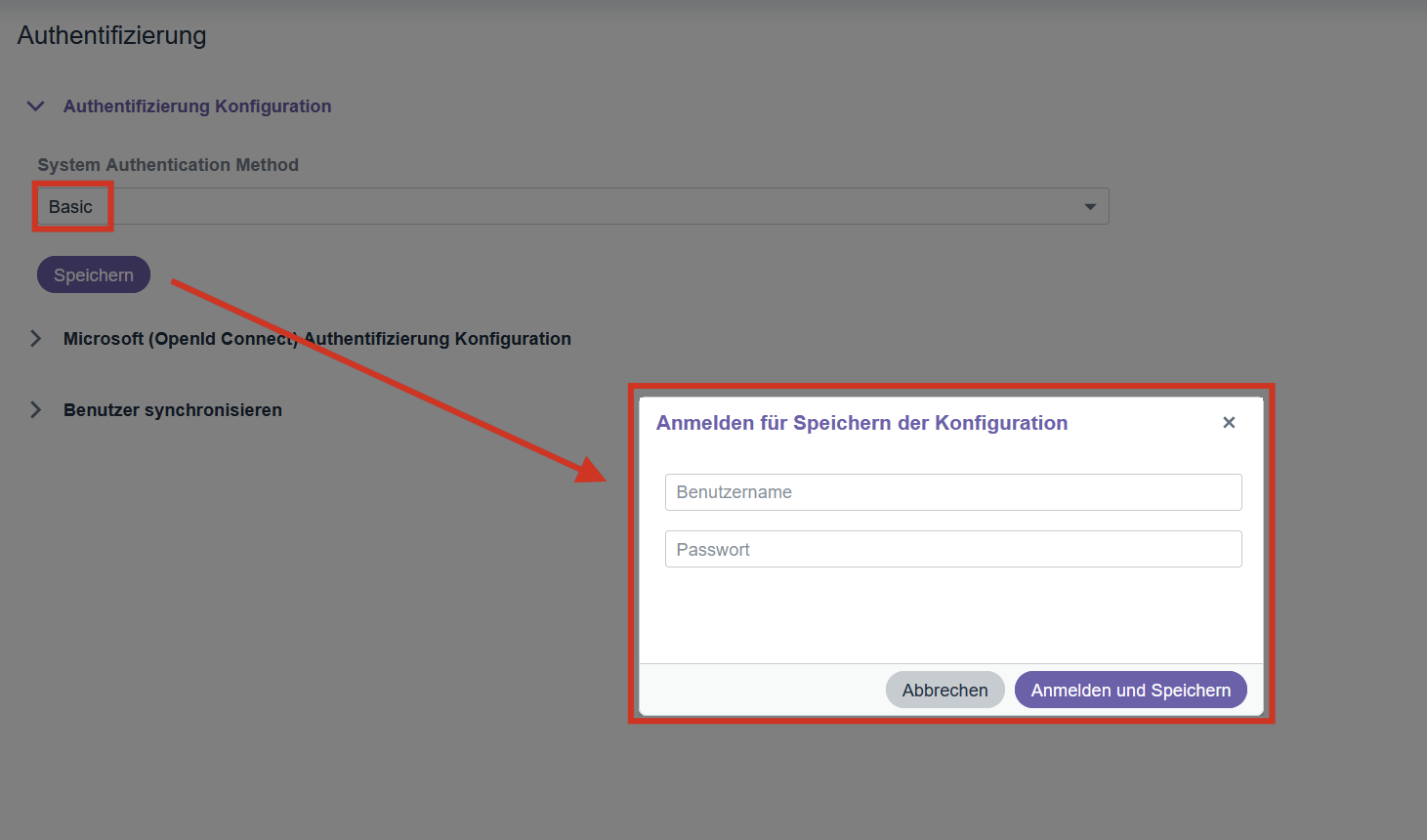Click the Basic value in the method field

pos(71,207)
